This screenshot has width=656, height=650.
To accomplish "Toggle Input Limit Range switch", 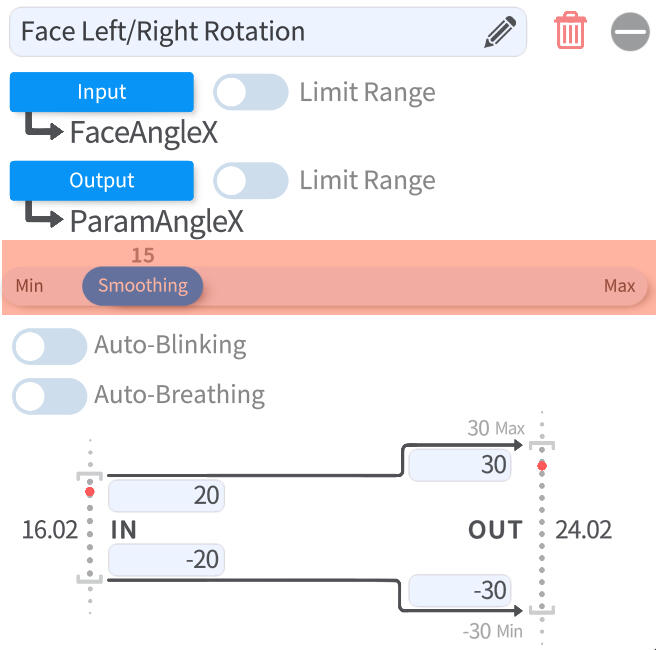I will 250,93.
